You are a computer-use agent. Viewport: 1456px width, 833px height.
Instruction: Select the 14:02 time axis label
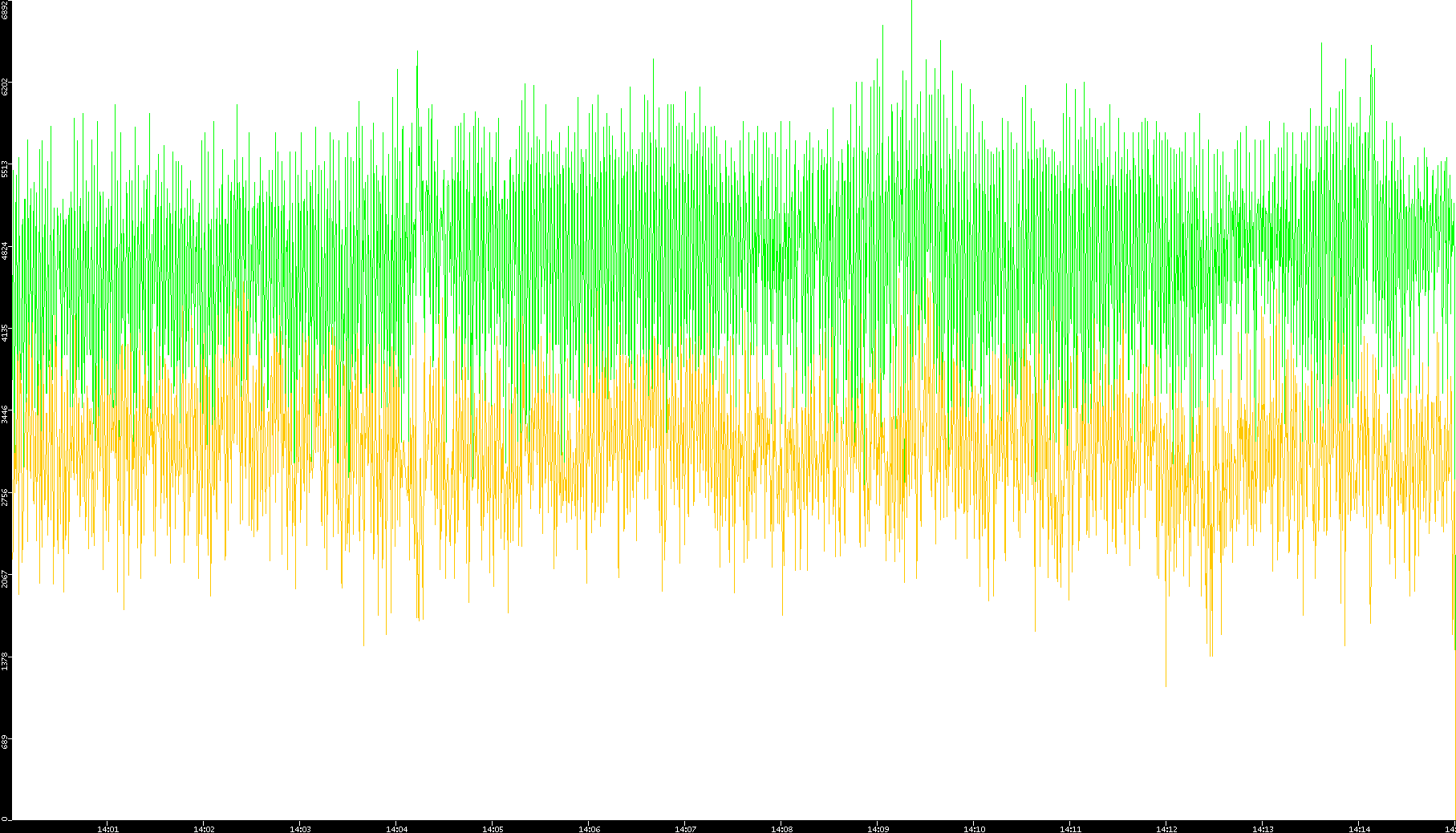[x=204, y=829]
